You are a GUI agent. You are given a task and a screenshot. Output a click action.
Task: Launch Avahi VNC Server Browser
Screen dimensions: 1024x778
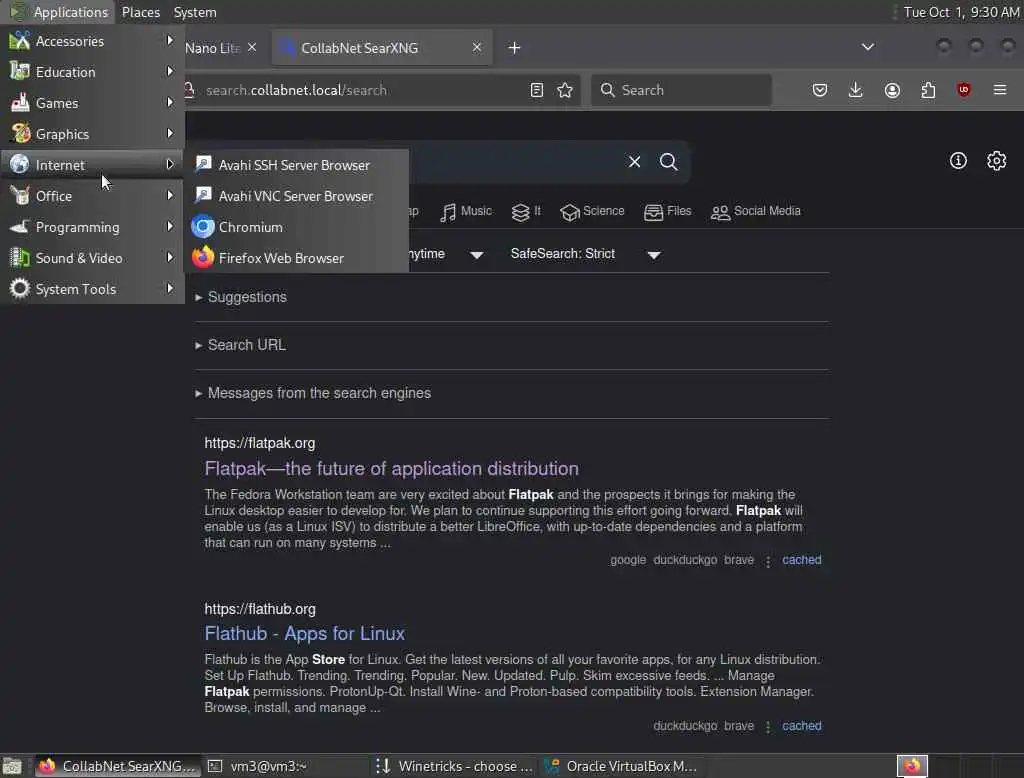296,196
